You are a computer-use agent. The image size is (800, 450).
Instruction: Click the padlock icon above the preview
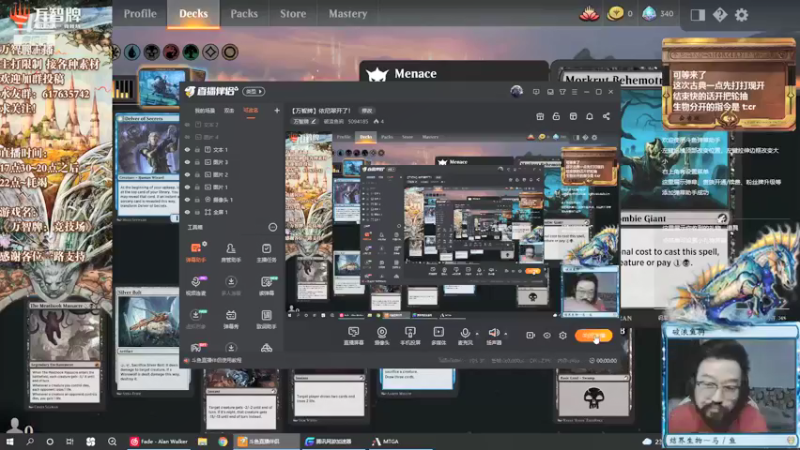(x=556, y=116)
